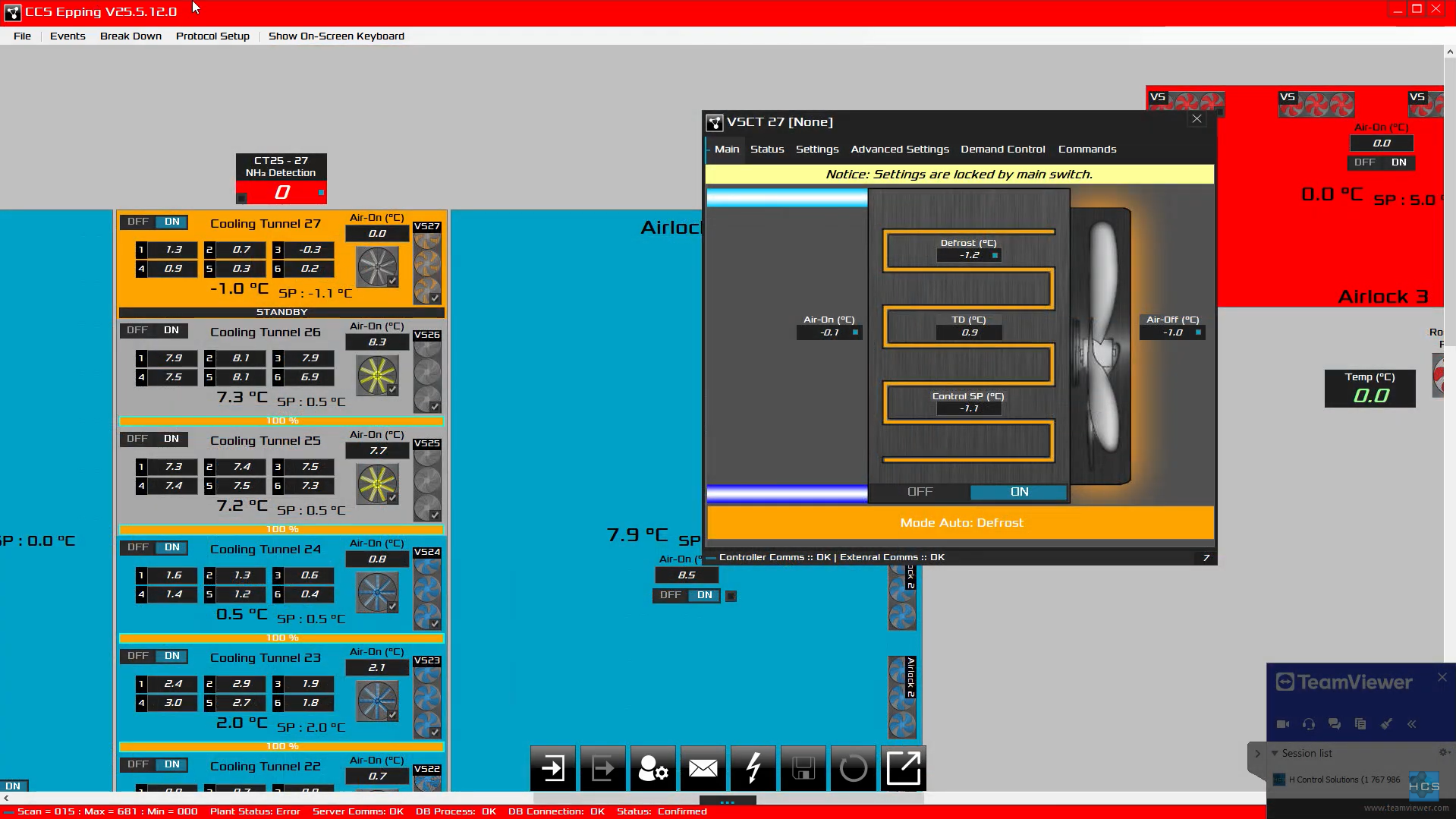Select ON in VSCT 27 dialog switch

coord(1019,492)
